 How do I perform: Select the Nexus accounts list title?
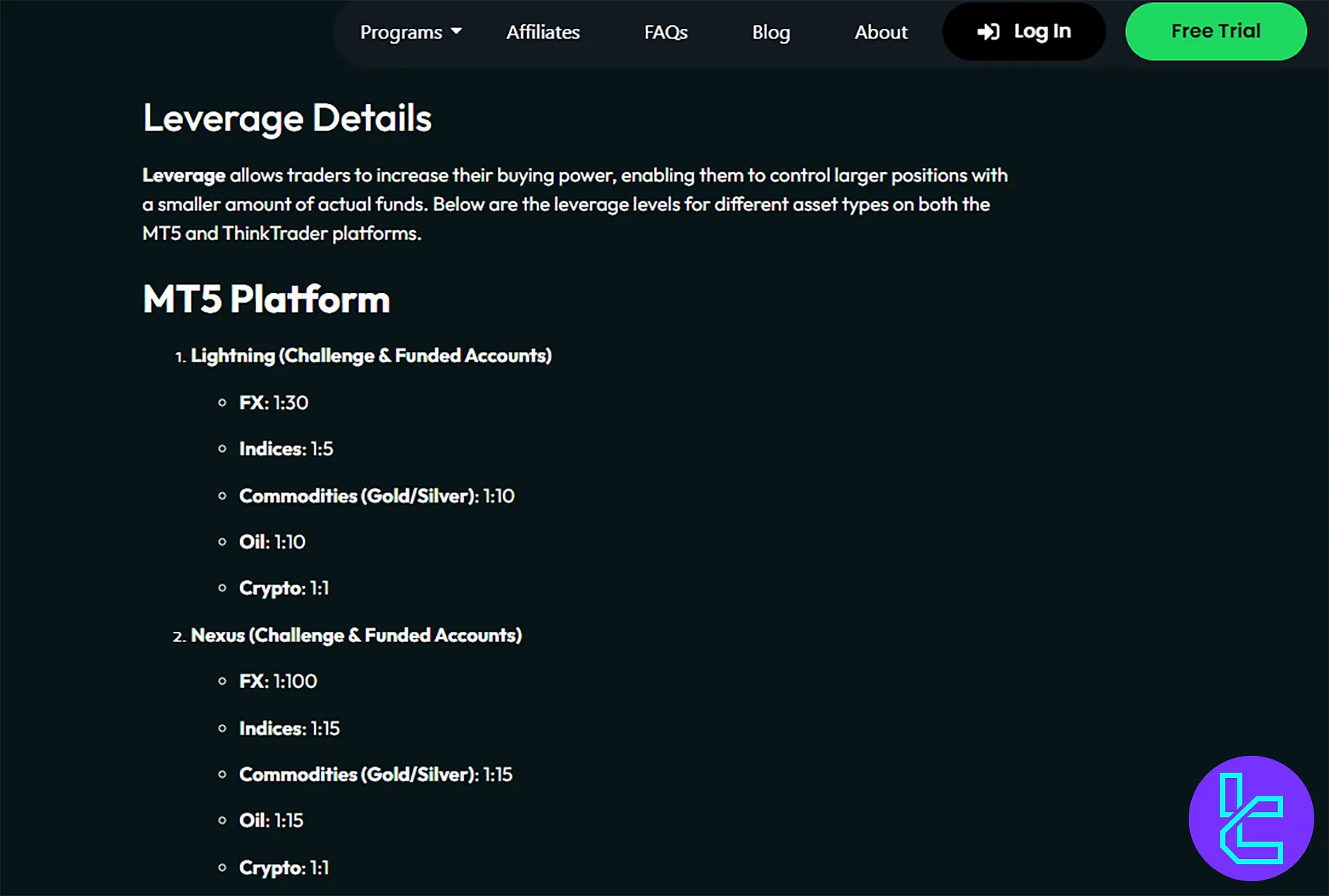pyautogui.click(x=356, y=635)
